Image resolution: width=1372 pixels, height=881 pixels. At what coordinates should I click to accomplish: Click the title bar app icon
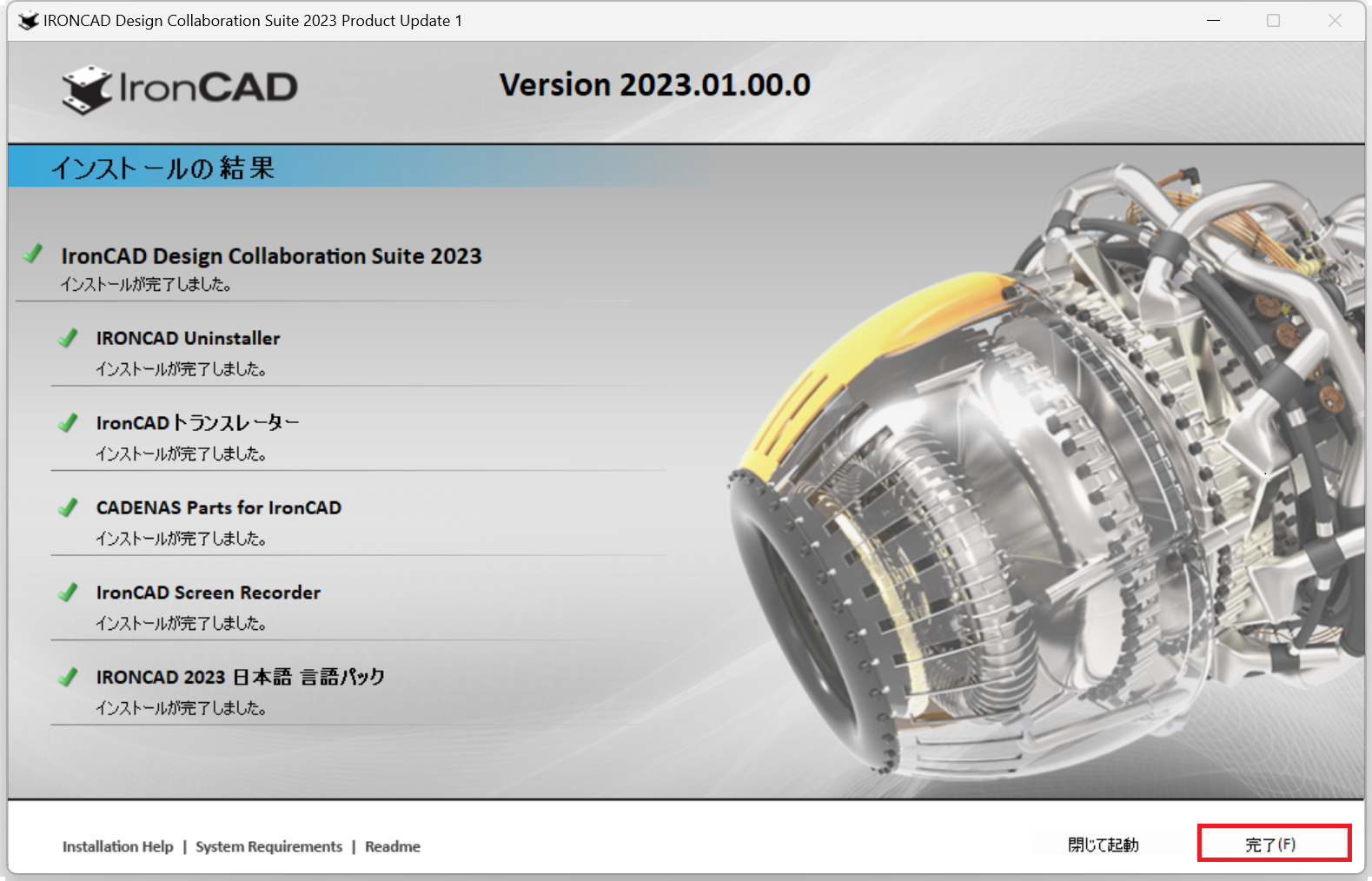click(x=29, y=21)
